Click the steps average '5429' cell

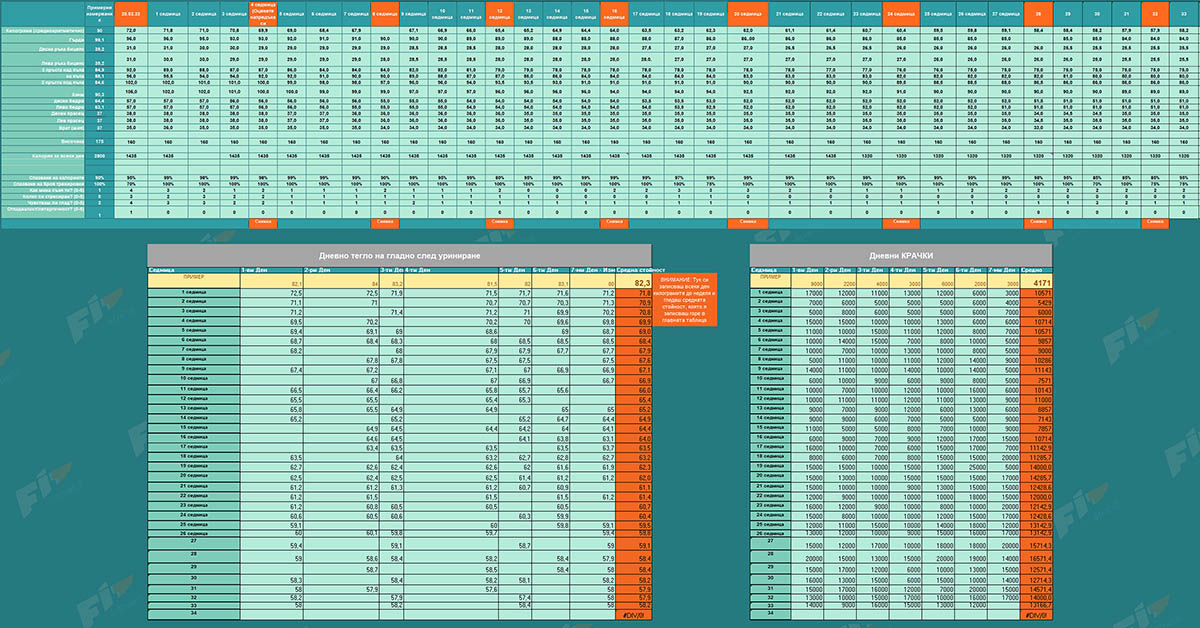coord(1035,302)
